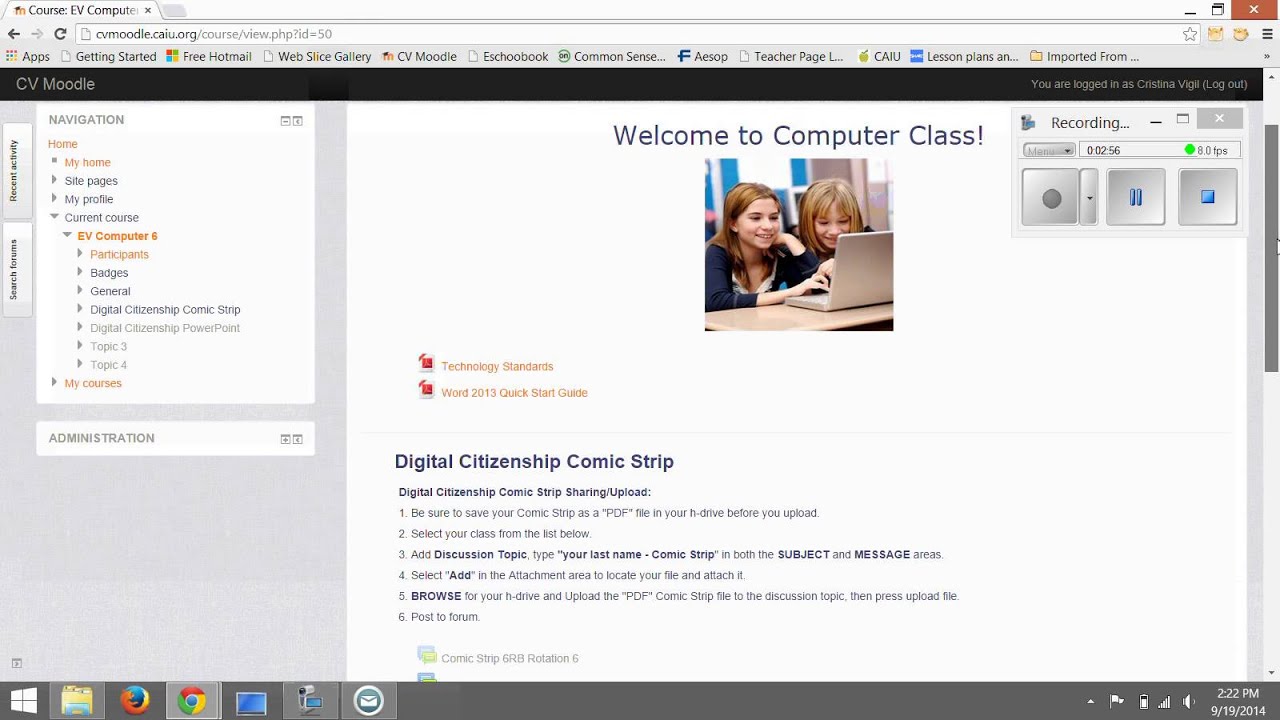
Task: Click the Action Center flag icon
Action: click(1117, 701)
